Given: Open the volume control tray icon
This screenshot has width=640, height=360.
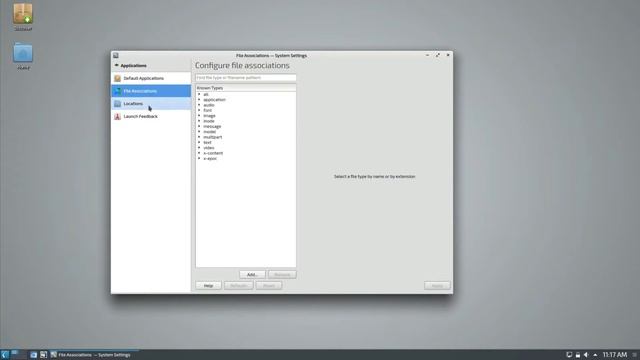Looking at the screenshot, I should pyautogui.click(x=586, y=355).
